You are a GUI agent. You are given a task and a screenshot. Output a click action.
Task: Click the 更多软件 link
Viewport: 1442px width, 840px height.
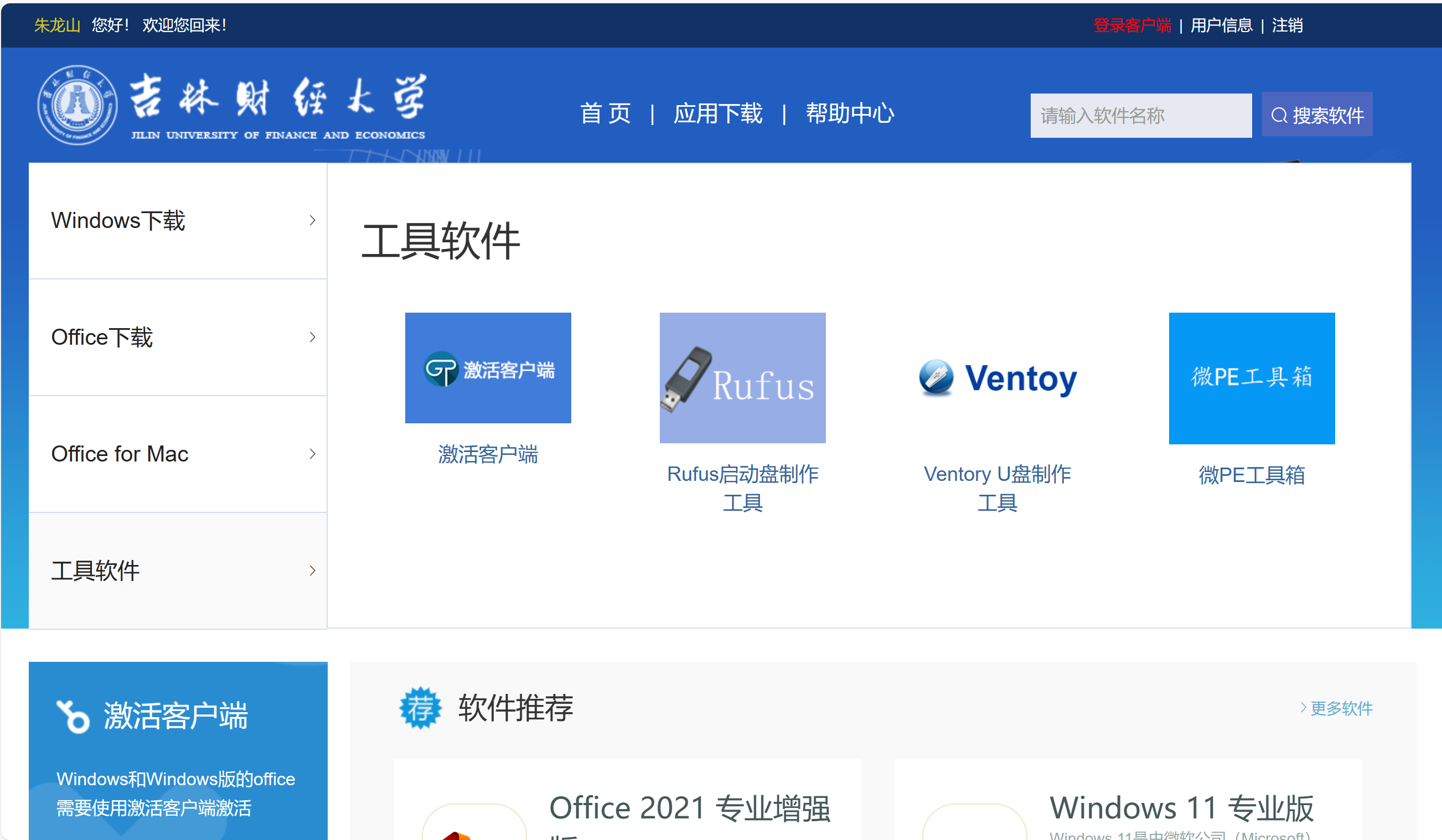click(x=1341, y=708)
